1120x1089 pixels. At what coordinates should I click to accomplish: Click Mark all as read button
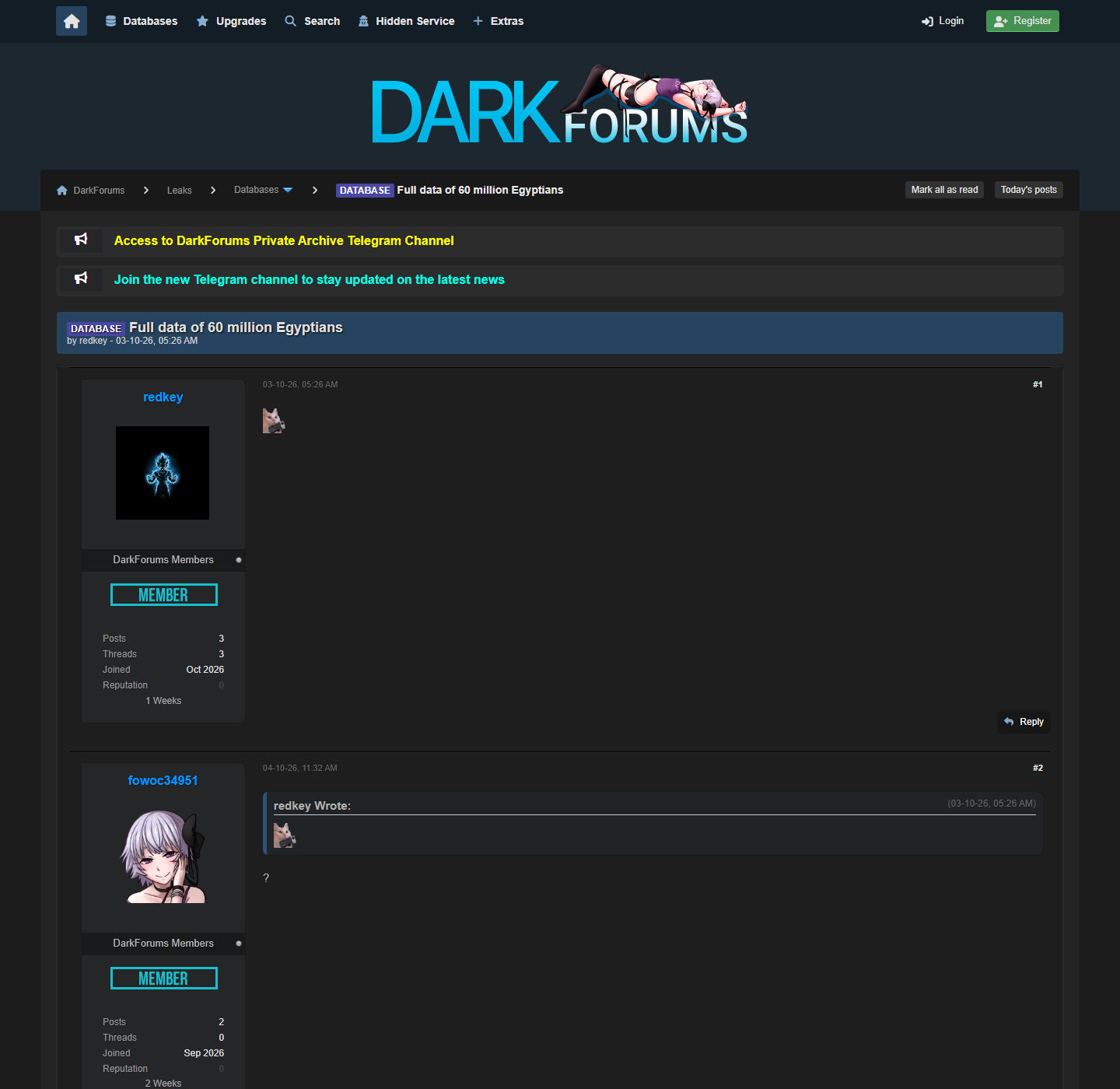944,190
